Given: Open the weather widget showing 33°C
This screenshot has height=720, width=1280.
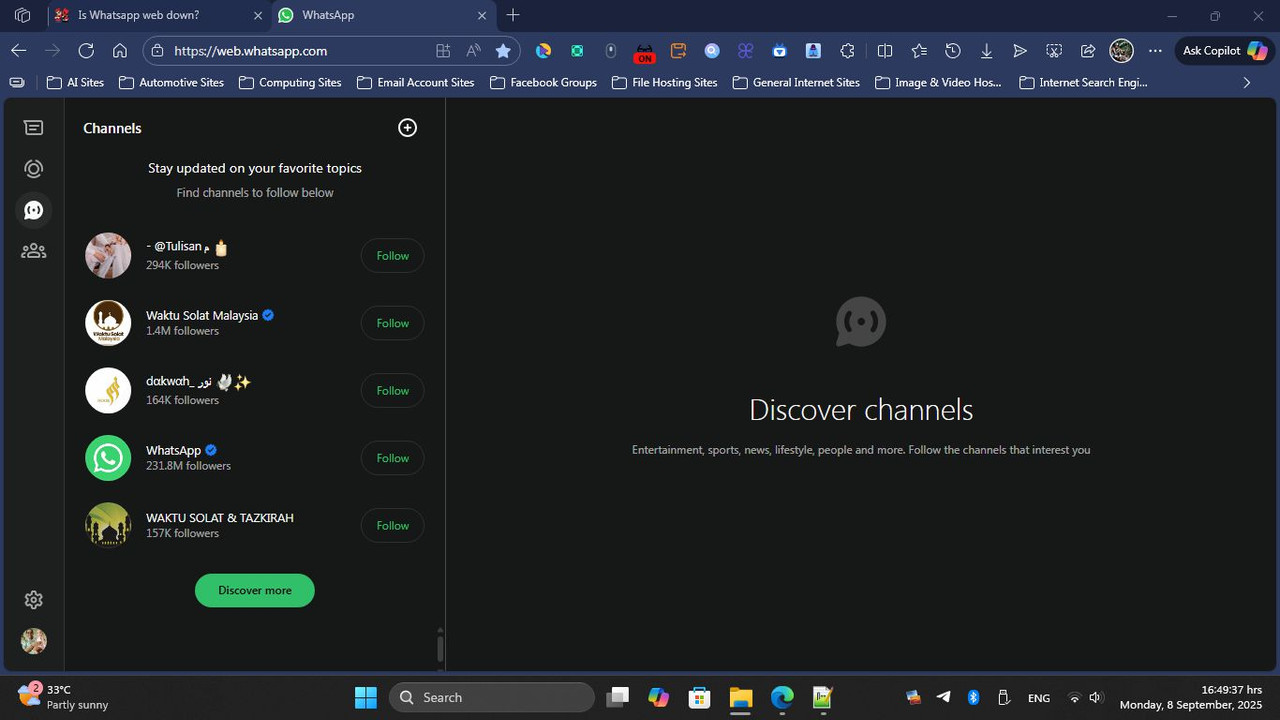Looking at the screenshot, I should pyautogui.click(x=62, y=697).
